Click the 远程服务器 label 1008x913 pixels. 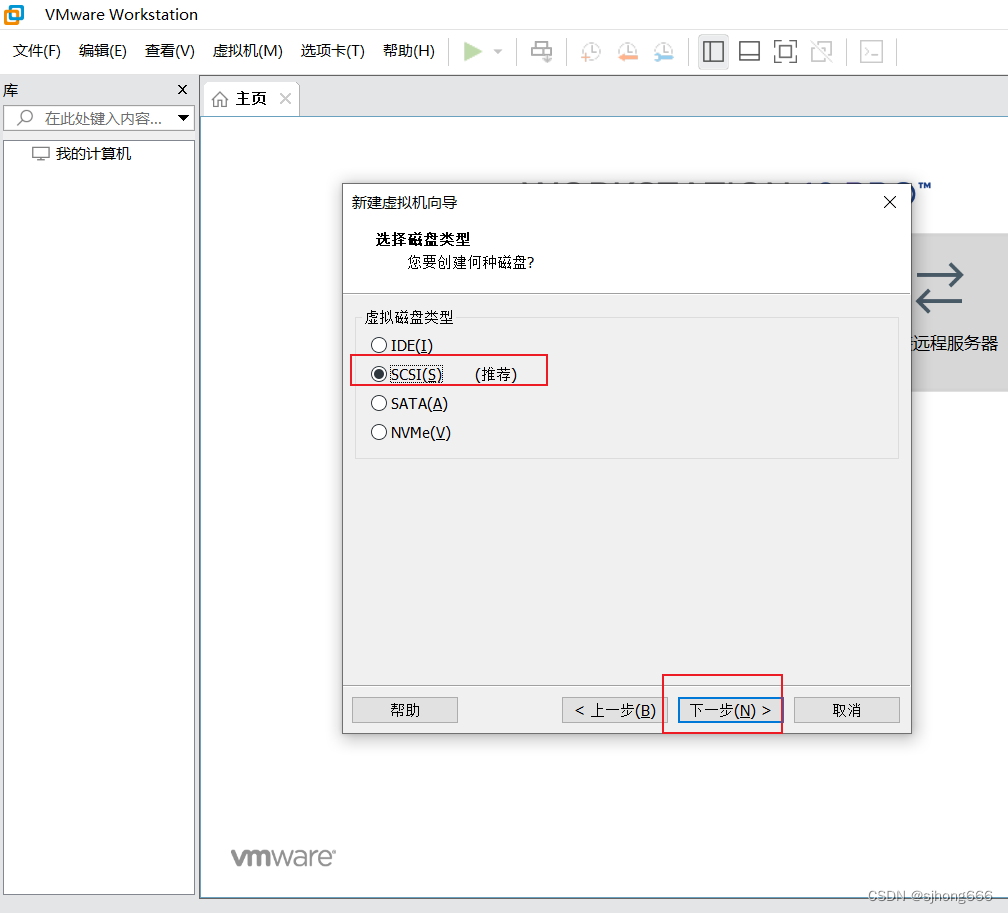[955, 343]
